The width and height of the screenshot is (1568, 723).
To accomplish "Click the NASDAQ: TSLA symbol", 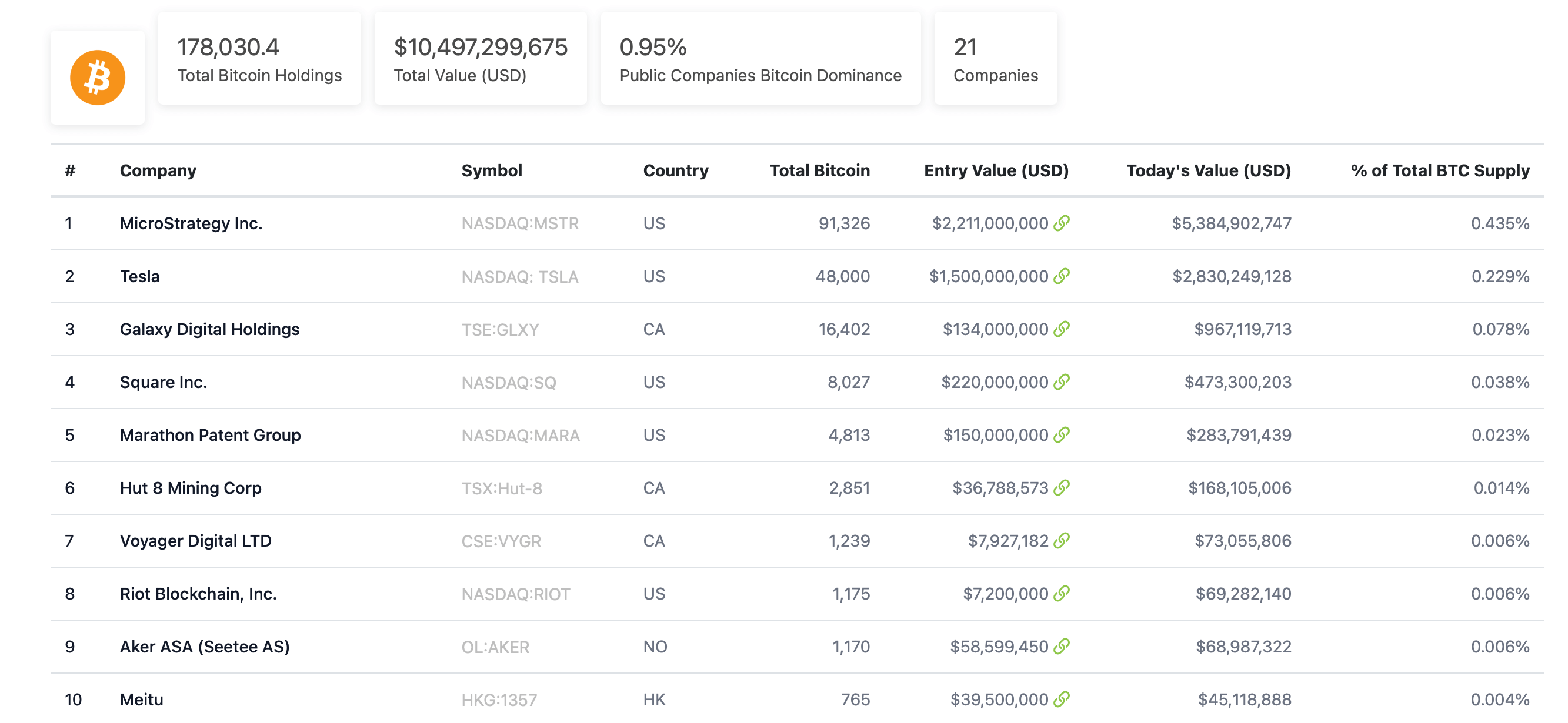I will pyautogui.click(x=520, y=277).
